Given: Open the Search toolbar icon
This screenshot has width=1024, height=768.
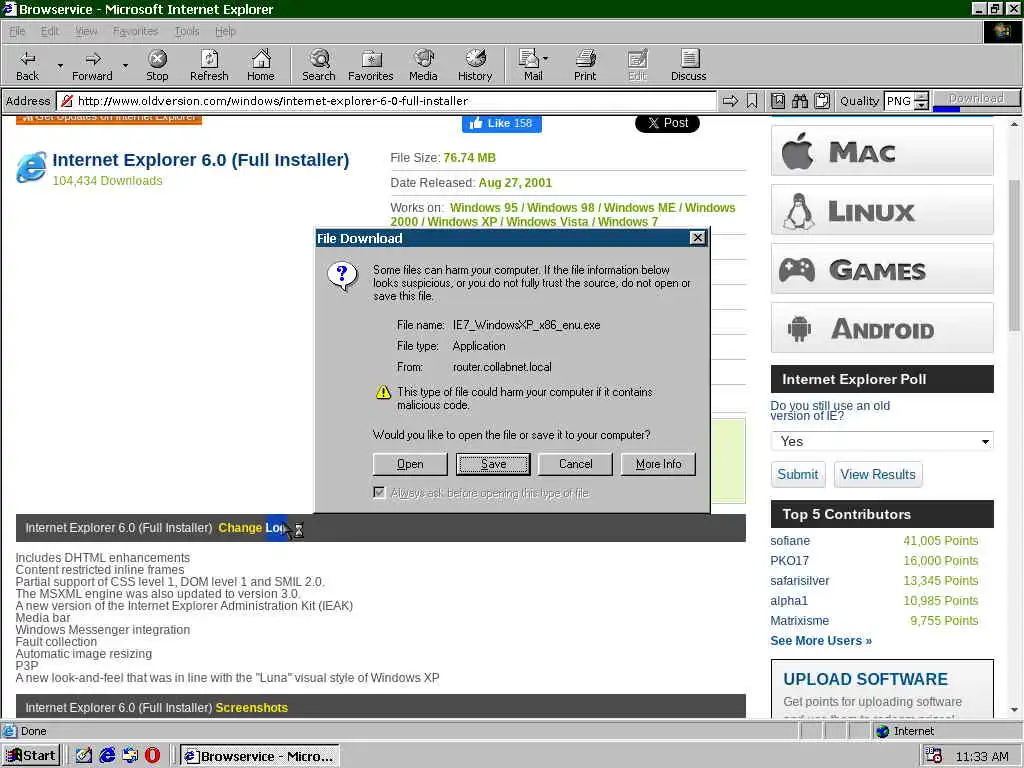Looking at the screenshot, I should coord(319,65).
